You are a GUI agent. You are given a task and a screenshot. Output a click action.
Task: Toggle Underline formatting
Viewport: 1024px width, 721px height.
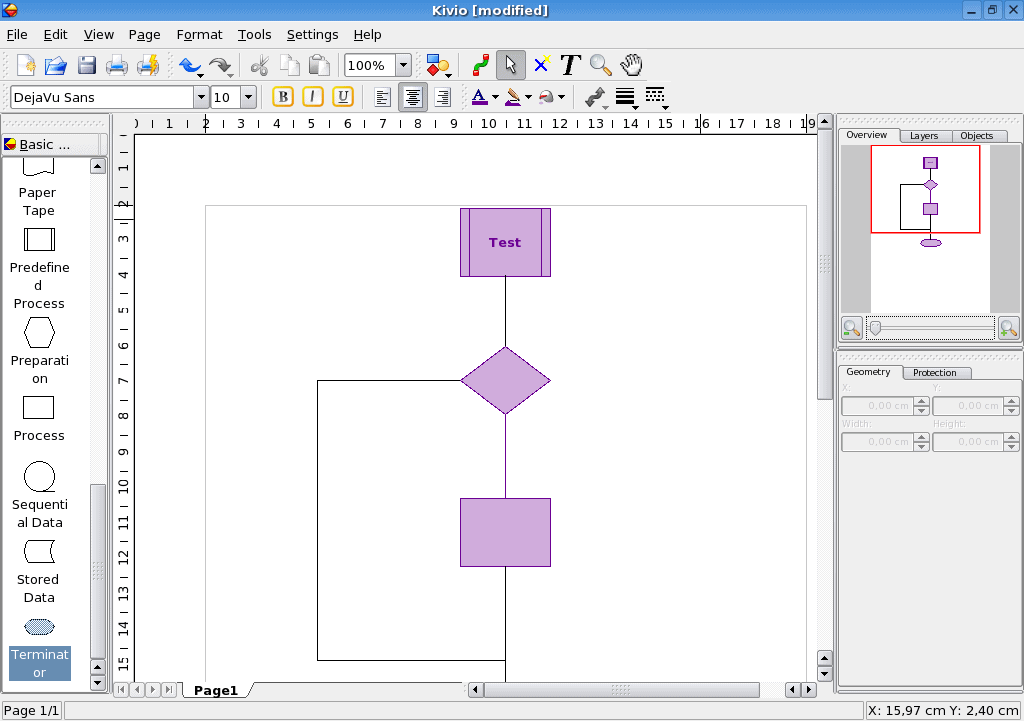(x=343, y=97)
